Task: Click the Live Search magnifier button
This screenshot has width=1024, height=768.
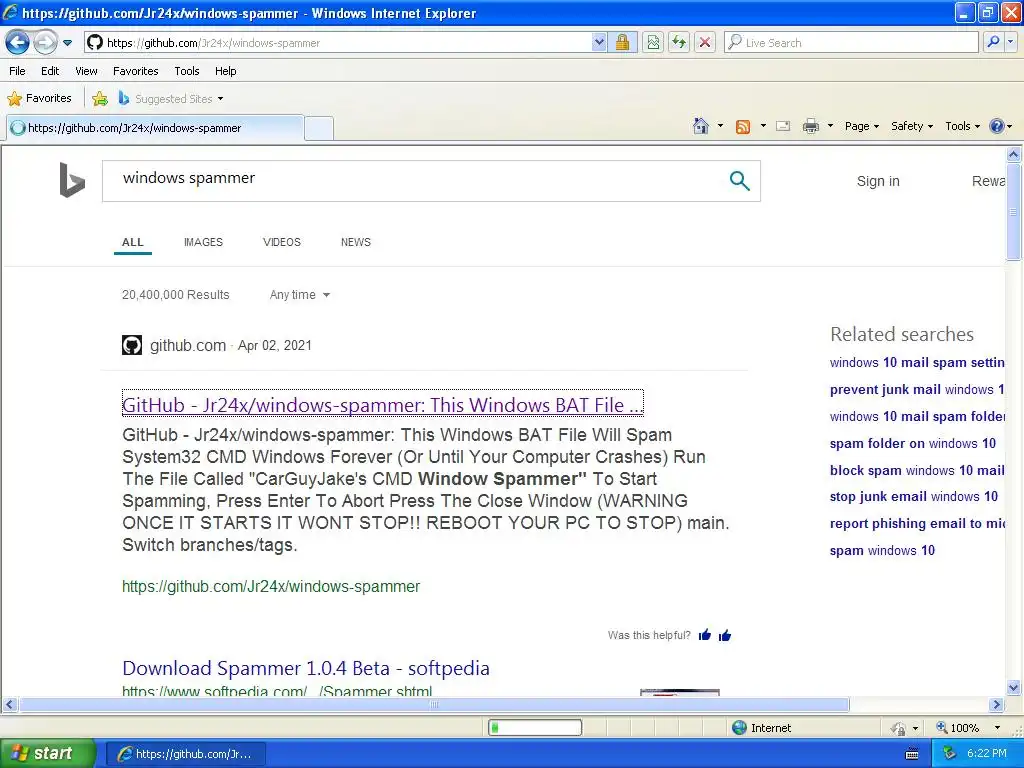Action: click(x=993, y=42)
